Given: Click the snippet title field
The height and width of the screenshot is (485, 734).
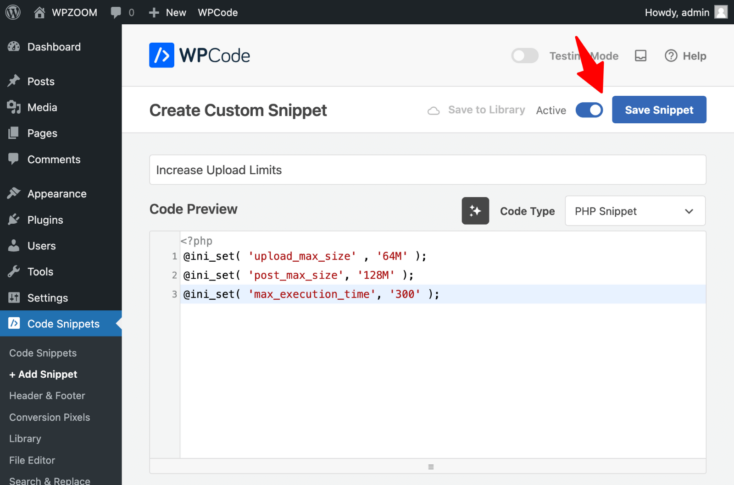Looking at the screenshot, I should (427, 169).
